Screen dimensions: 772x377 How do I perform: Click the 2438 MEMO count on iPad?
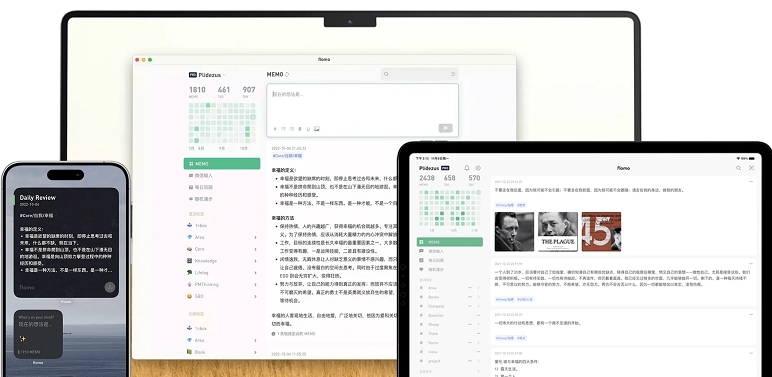pyautogui.click(x=427, y=180)
